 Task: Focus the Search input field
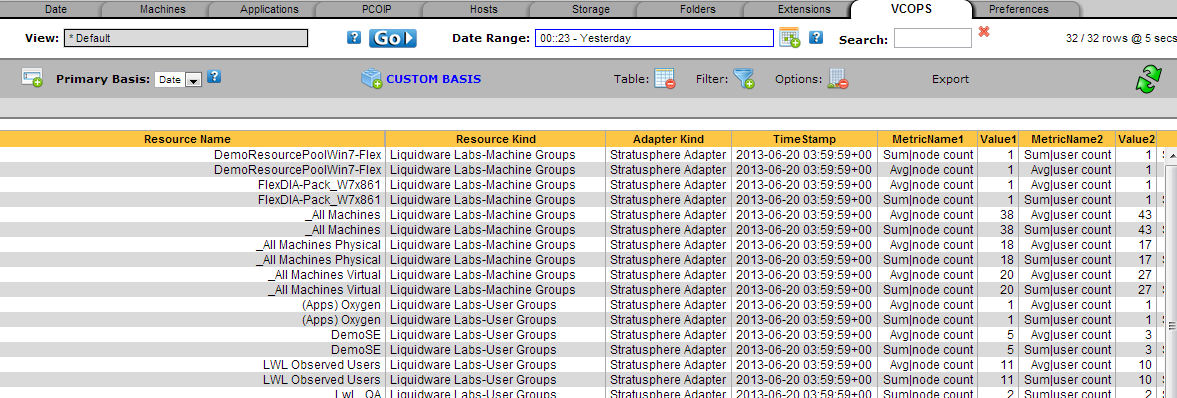pos(932,38)
